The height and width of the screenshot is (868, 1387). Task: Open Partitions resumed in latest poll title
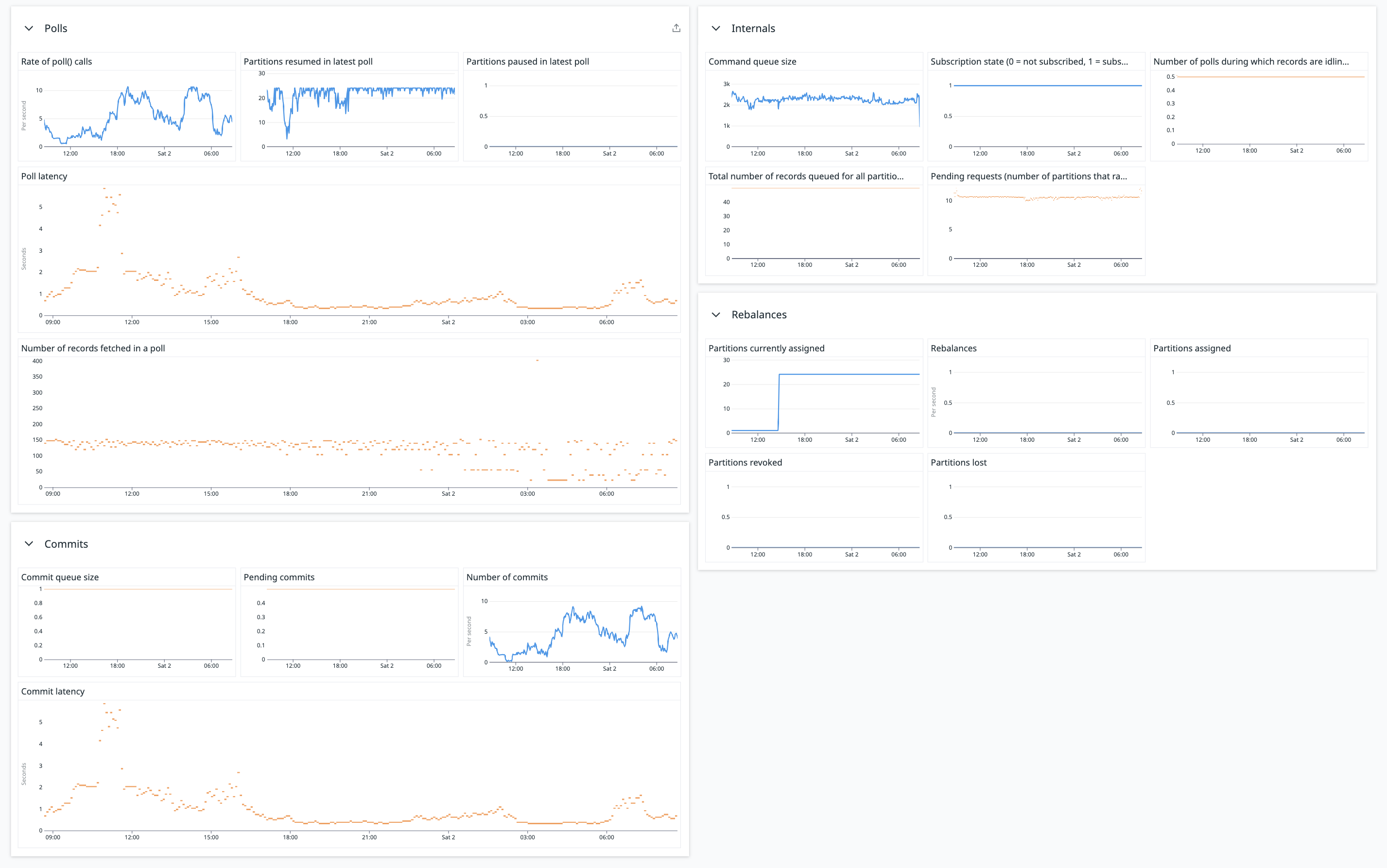pos(308,61)
